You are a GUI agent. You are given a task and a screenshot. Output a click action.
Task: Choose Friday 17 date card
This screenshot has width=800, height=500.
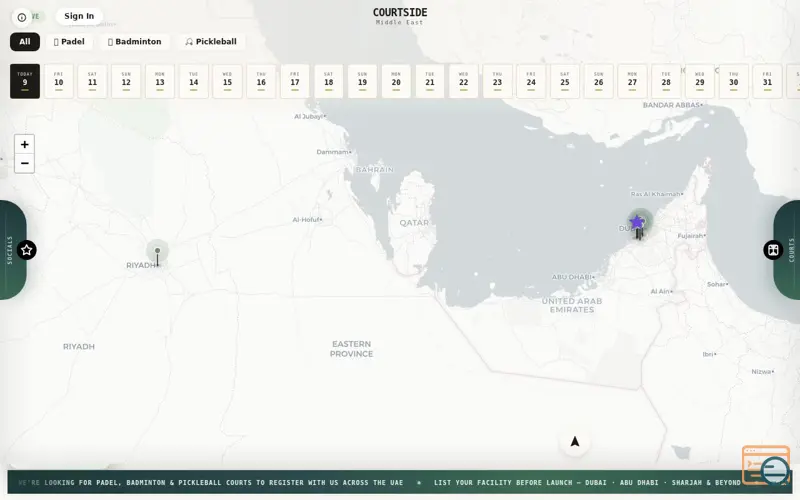[x=295, y=81]
